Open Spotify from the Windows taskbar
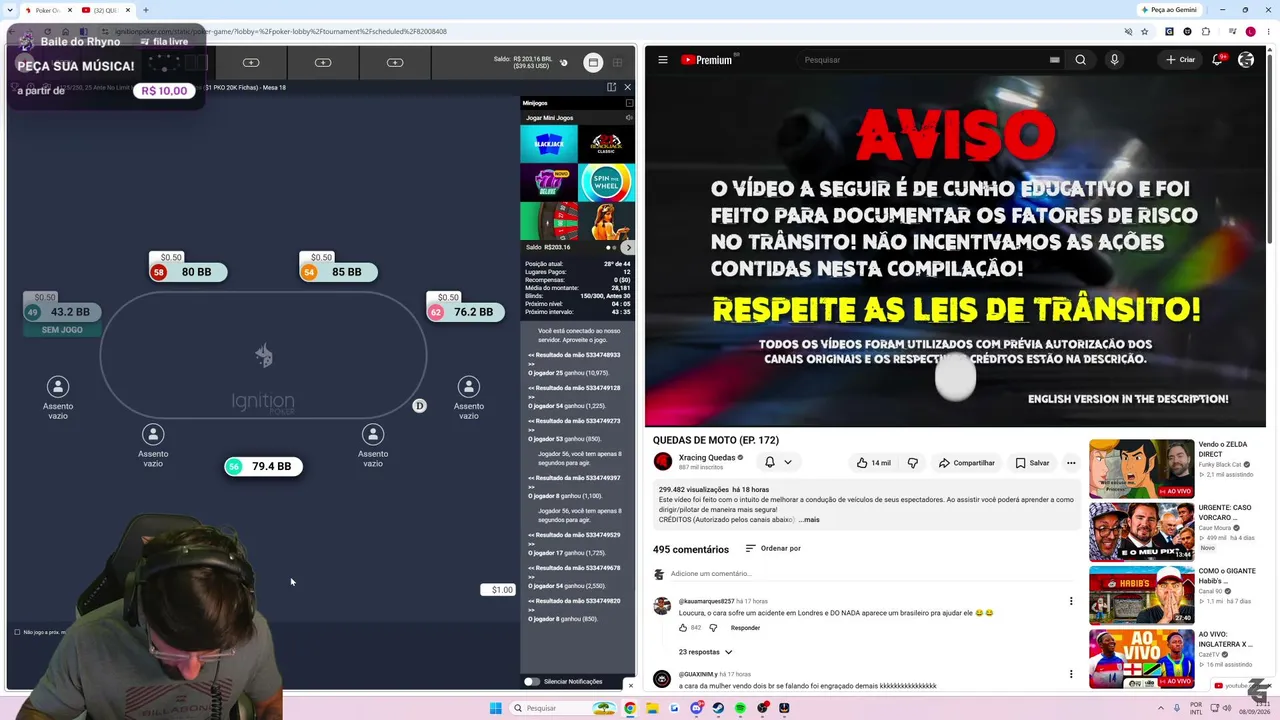 coord(740,708)
